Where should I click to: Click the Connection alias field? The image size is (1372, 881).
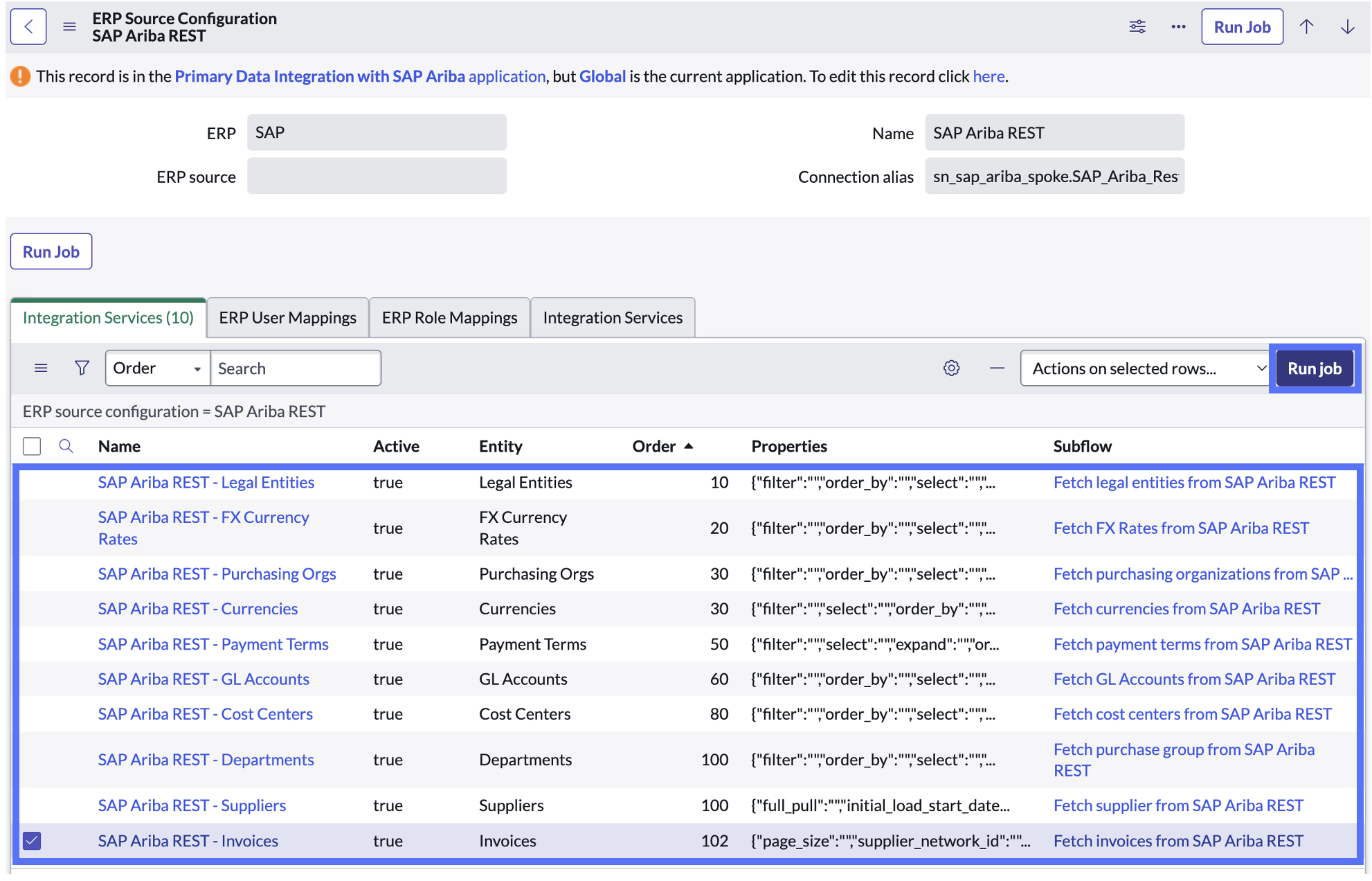click(1054, 176)
